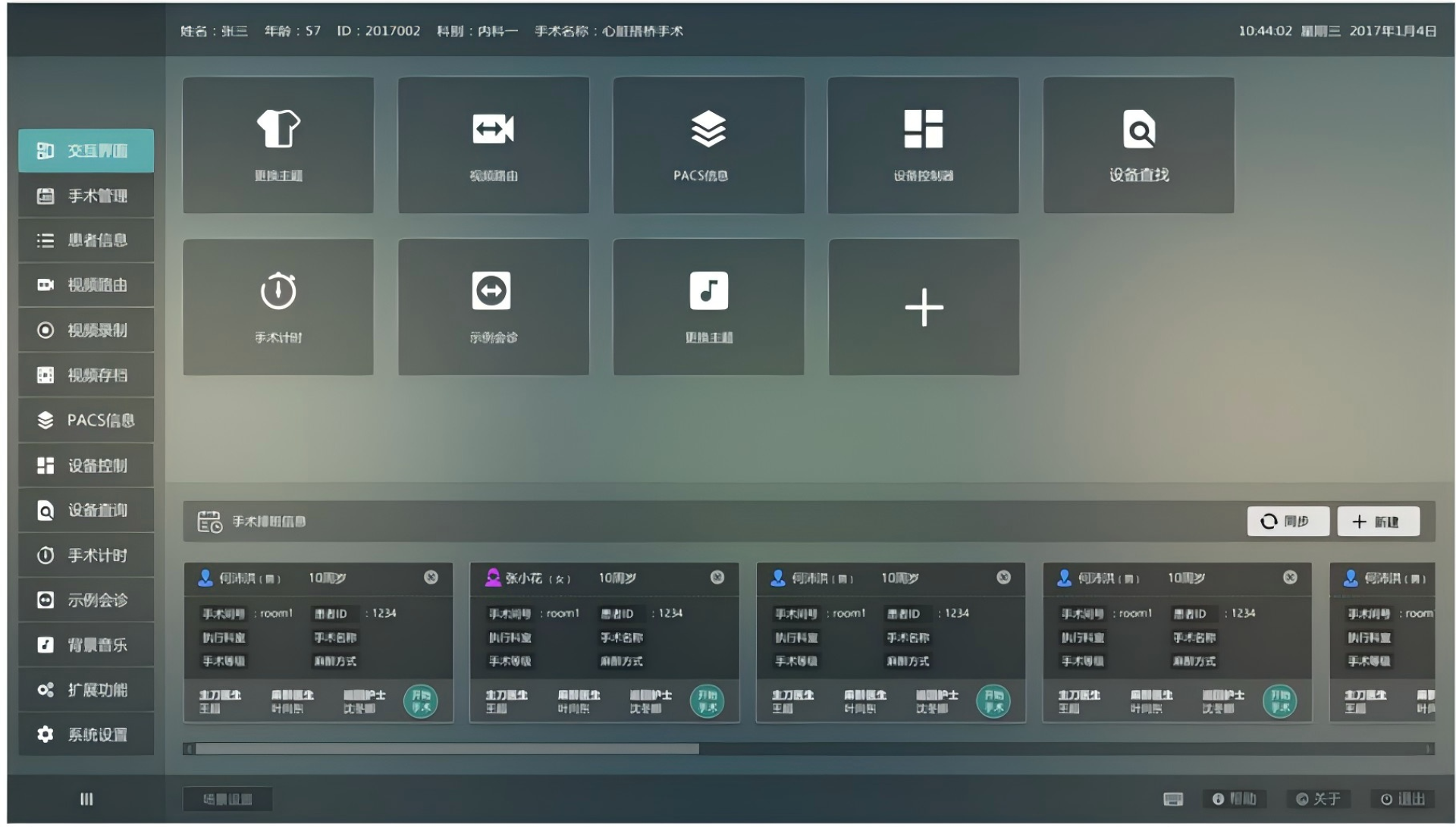Screen dimensions: 1456x827
Task: Click the 同步 sync button
Action: coord(1287,522)
